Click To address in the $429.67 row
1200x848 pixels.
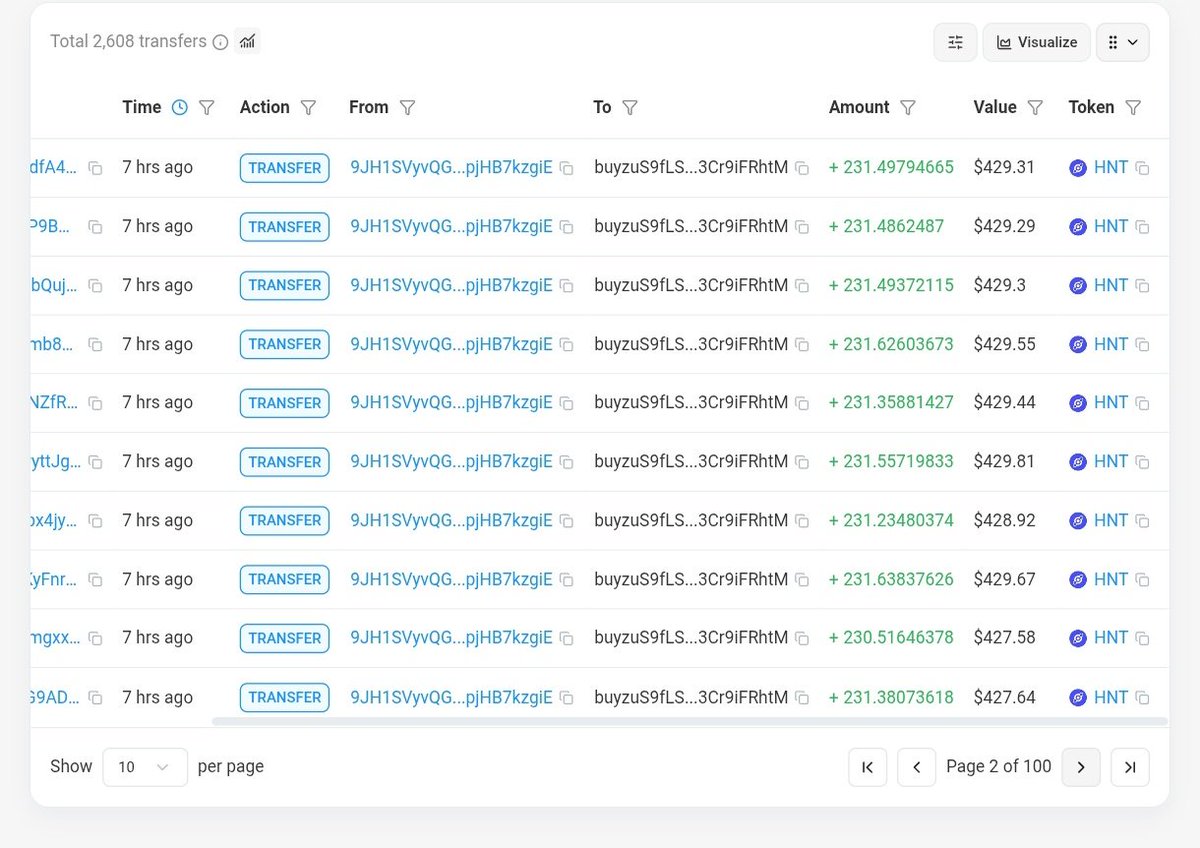pos(691,579)
